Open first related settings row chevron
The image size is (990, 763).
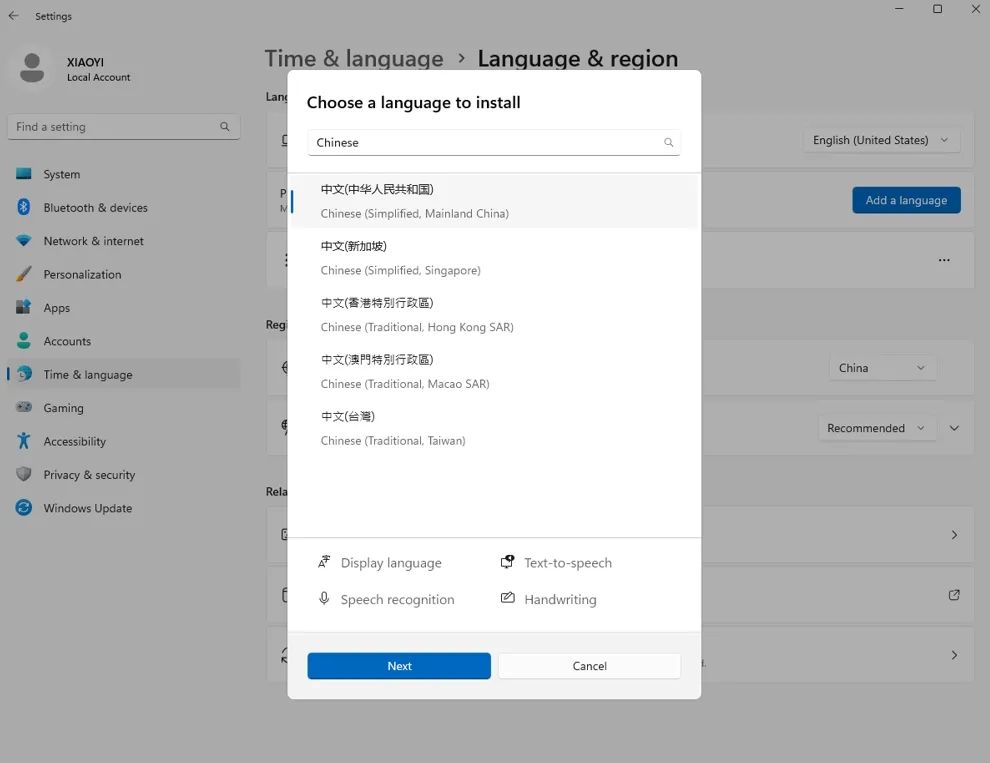point(954,535)
